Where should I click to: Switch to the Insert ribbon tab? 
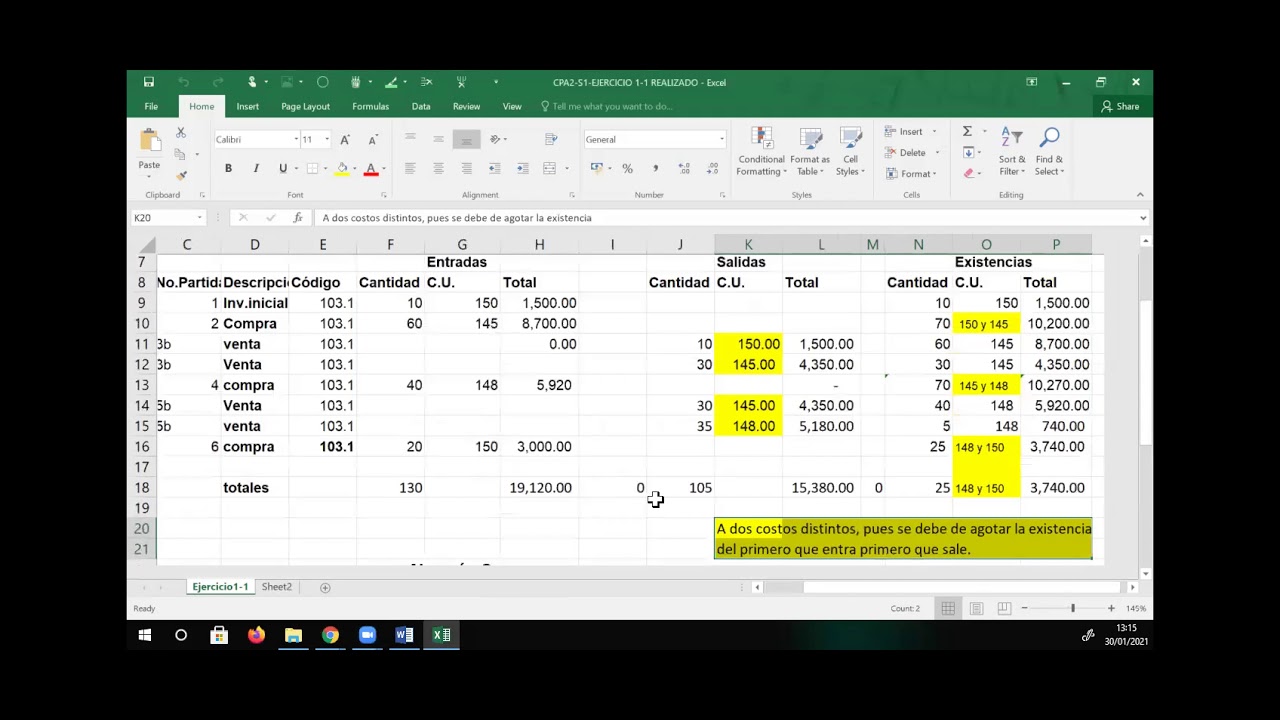tap(247, 106)
